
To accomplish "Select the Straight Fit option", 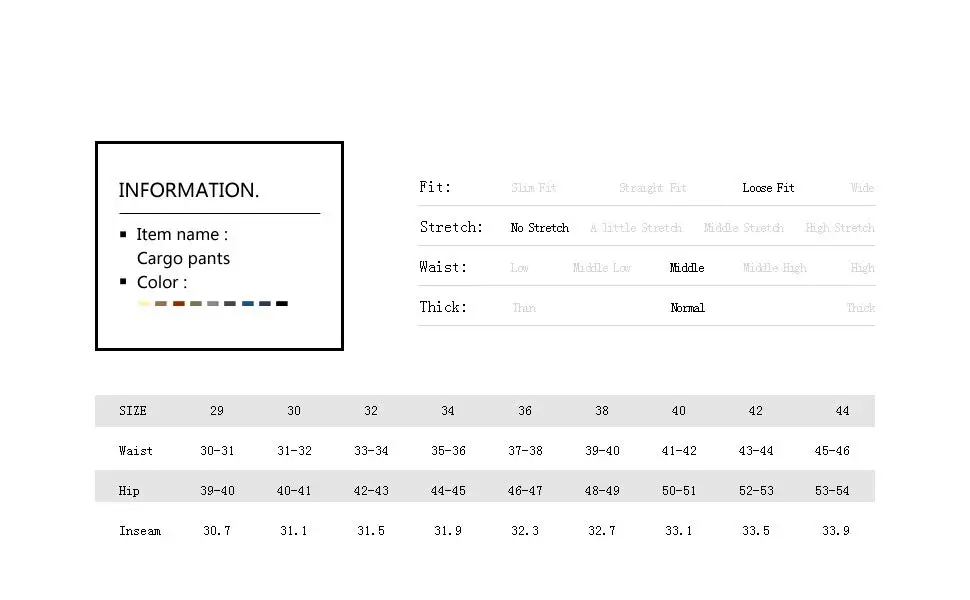I will pyautogui.click(x=653, y=188).
